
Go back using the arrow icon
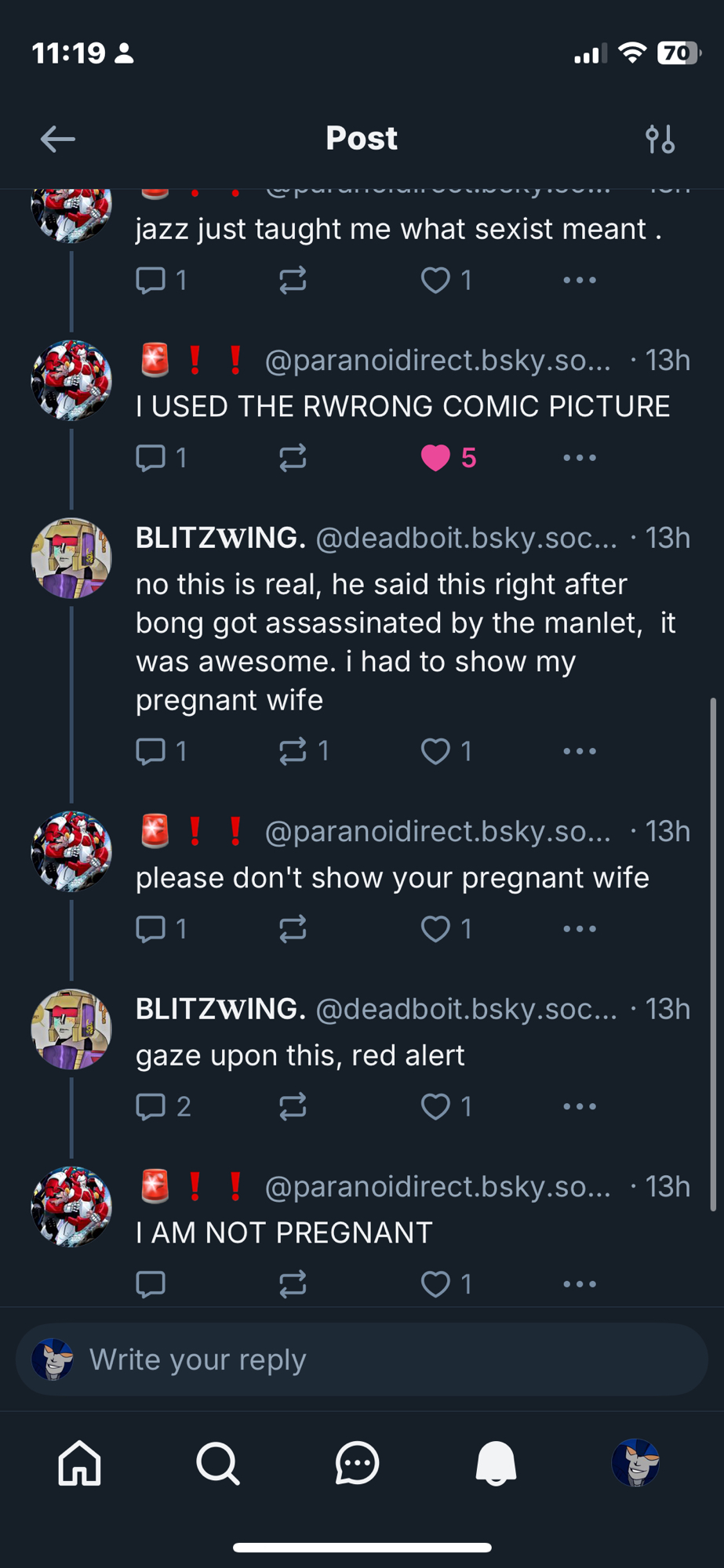click(x=58, y=140)
